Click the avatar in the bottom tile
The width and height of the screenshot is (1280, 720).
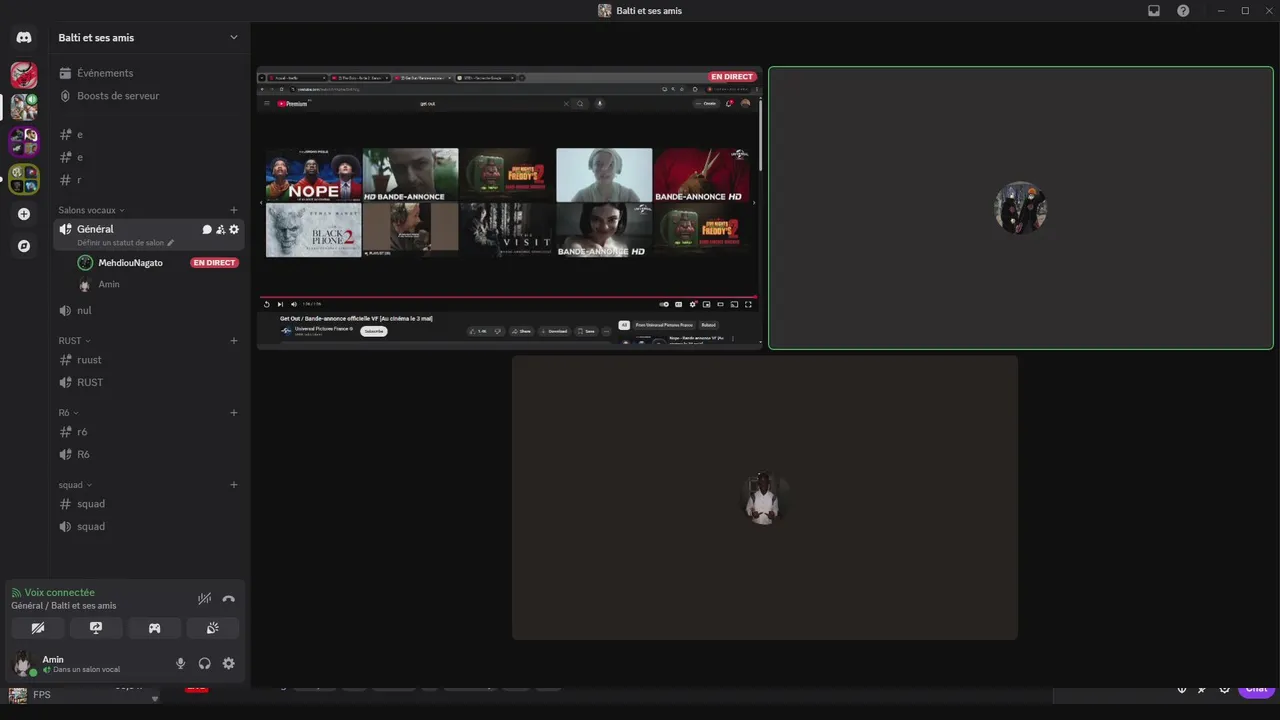click(x=765, y=498)
